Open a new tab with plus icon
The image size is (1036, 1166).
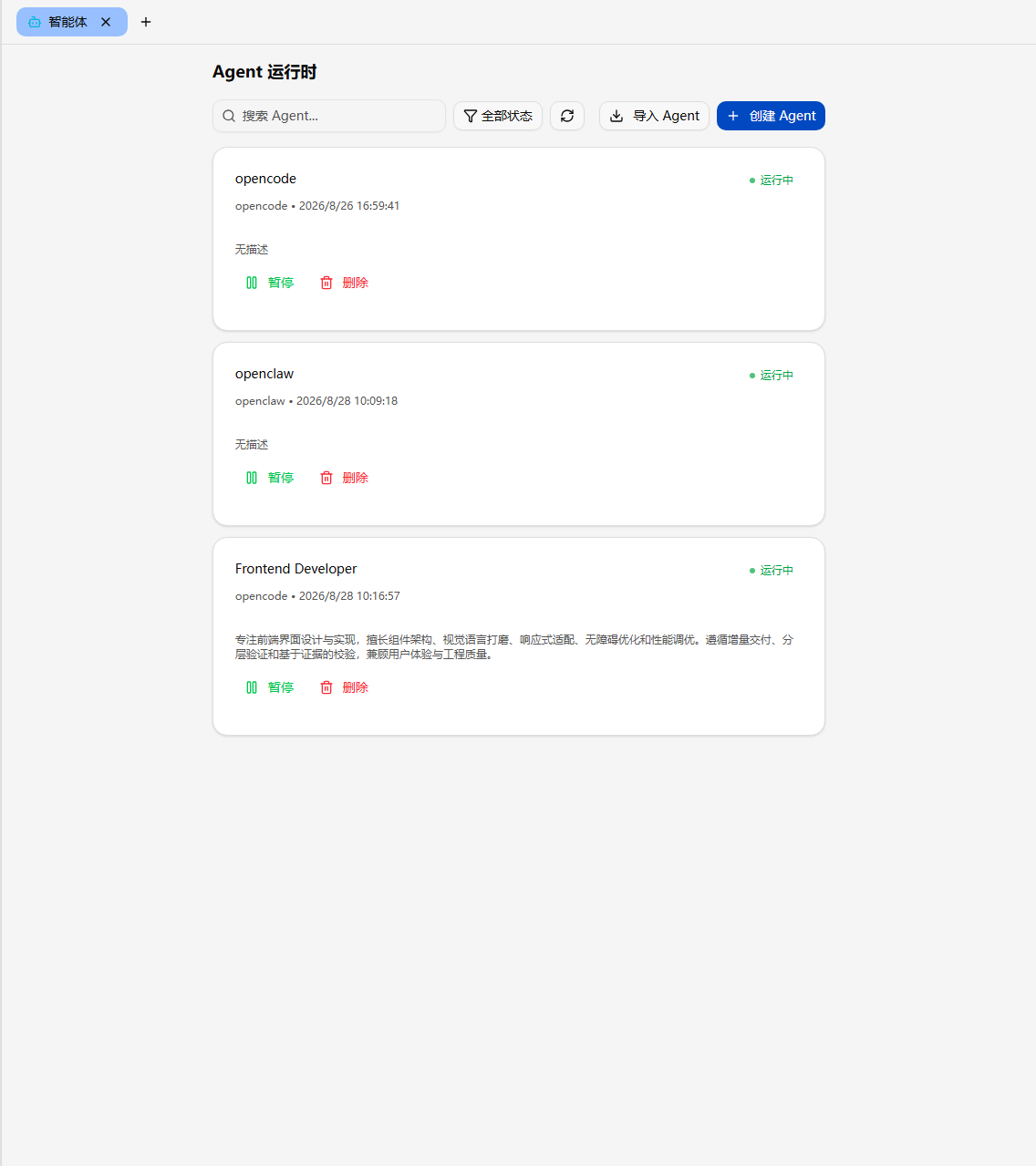[x=146, y=22]
